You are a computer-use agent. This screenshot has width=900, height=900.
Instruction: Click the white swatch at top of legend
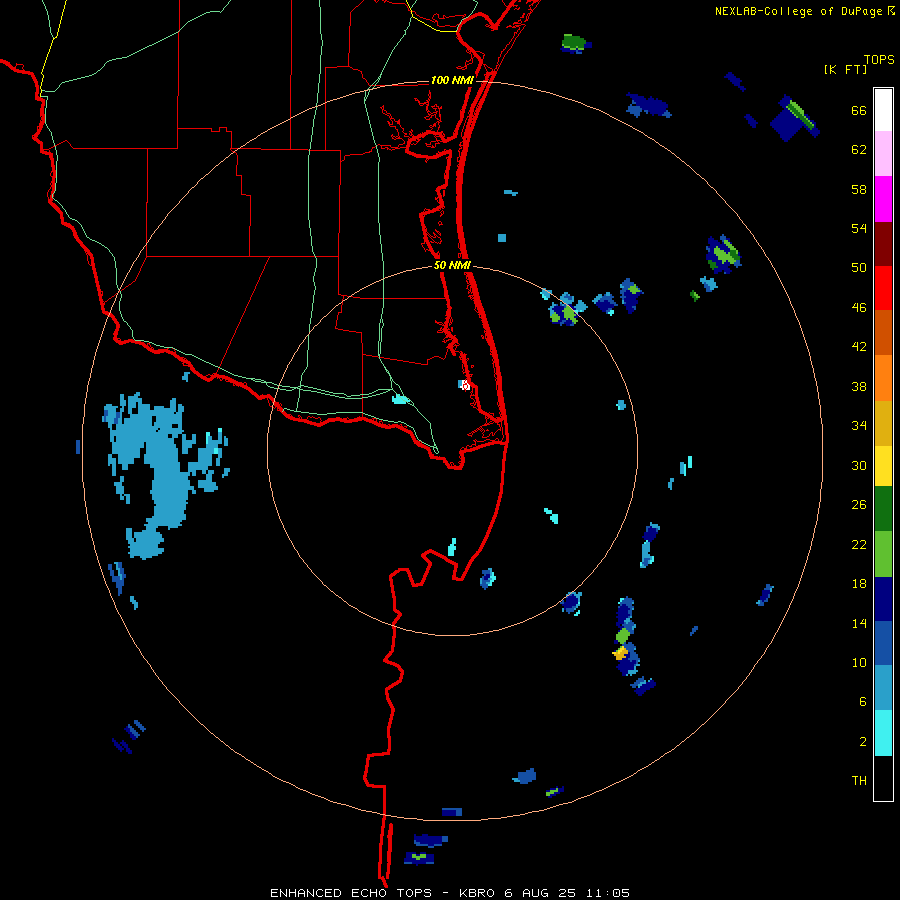pos(883,110)
